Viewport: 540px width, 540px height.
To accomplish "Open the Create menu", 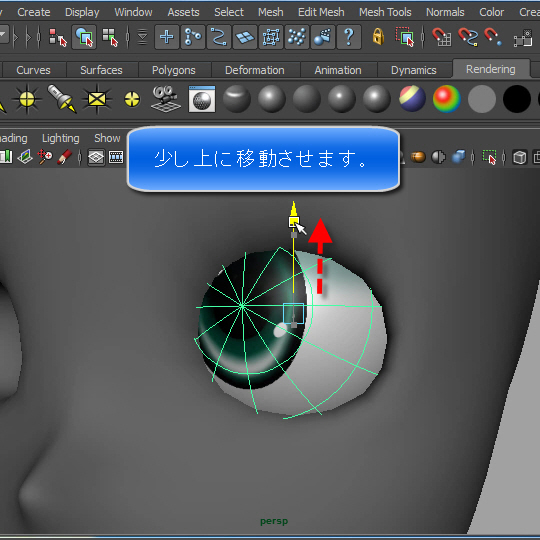I will (34, 12).
